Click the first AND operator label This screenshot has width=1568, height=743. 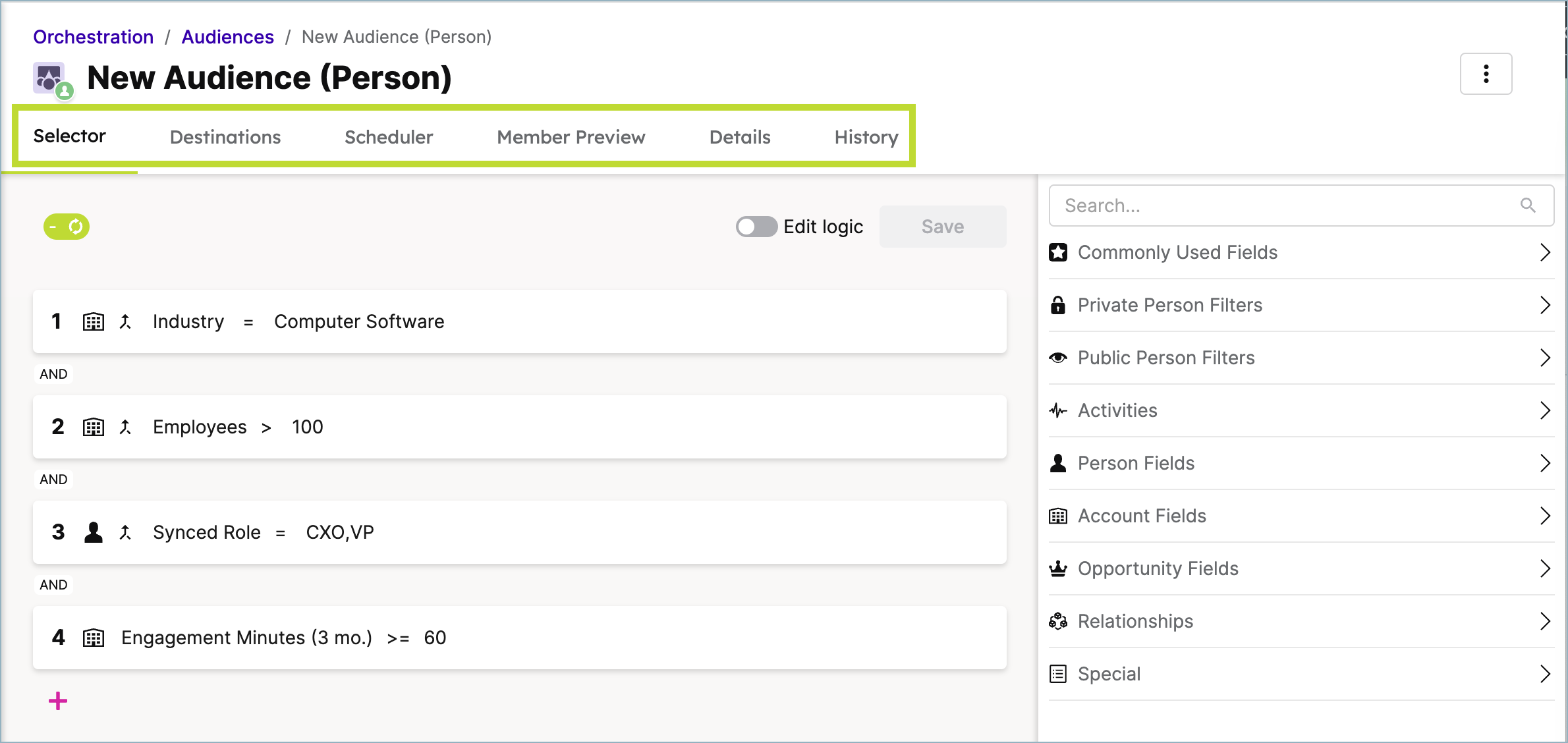pyautogui.click(x=53, y=374)
